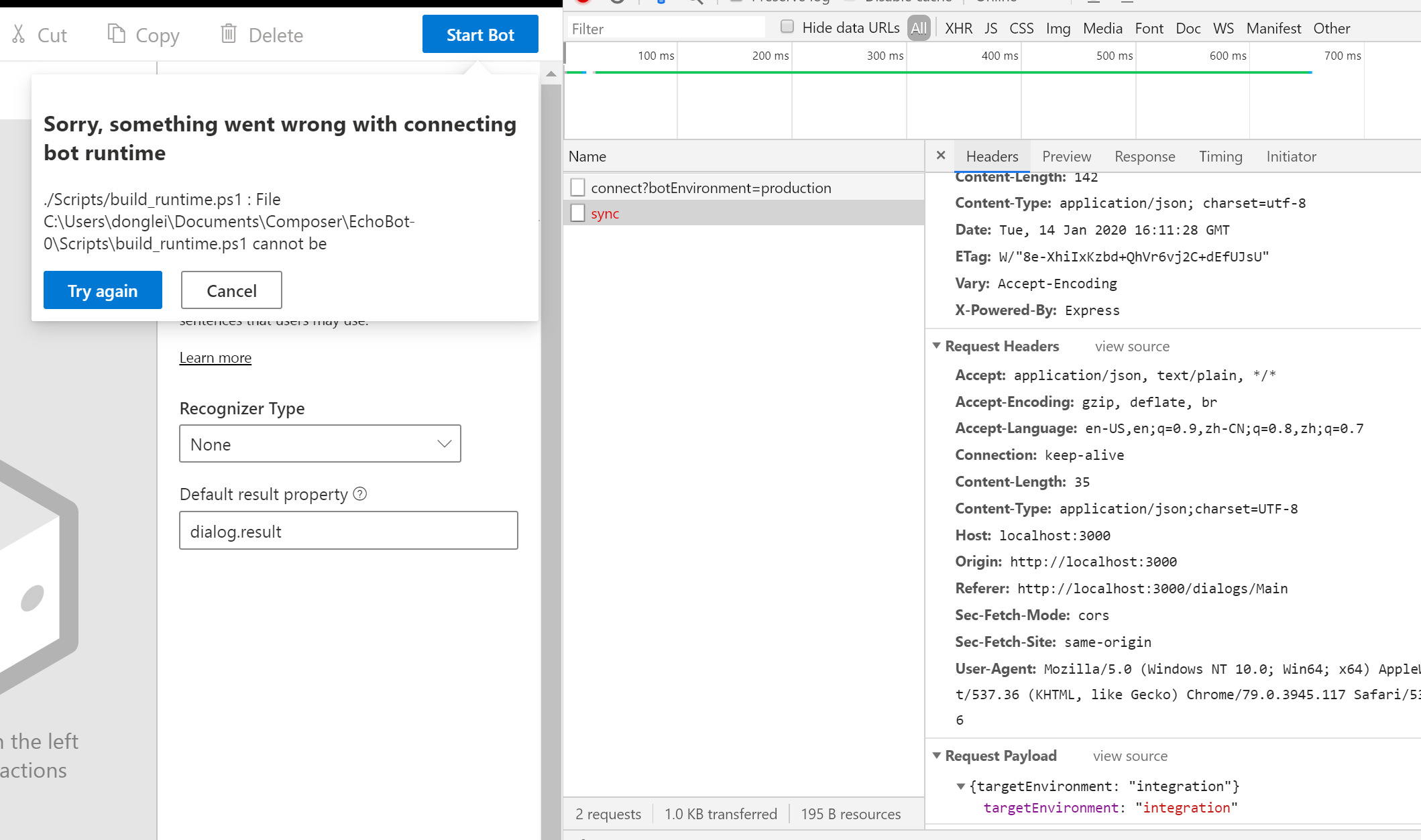The image size is (1421, 840).
Task: Check the sync request checkbox
Action: tap(577, 213)
